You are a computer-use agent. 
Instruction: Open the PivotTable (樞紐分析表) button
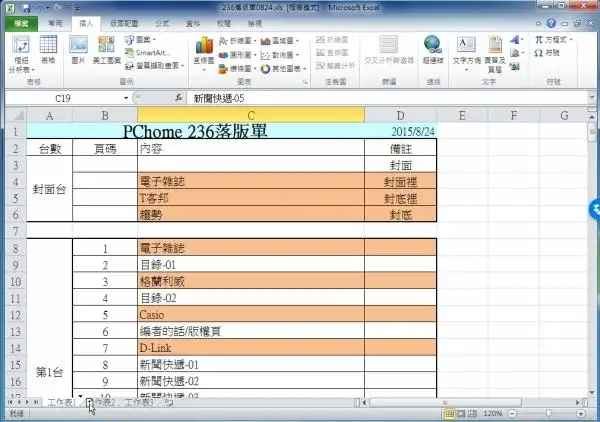click(x=21, y=54)
